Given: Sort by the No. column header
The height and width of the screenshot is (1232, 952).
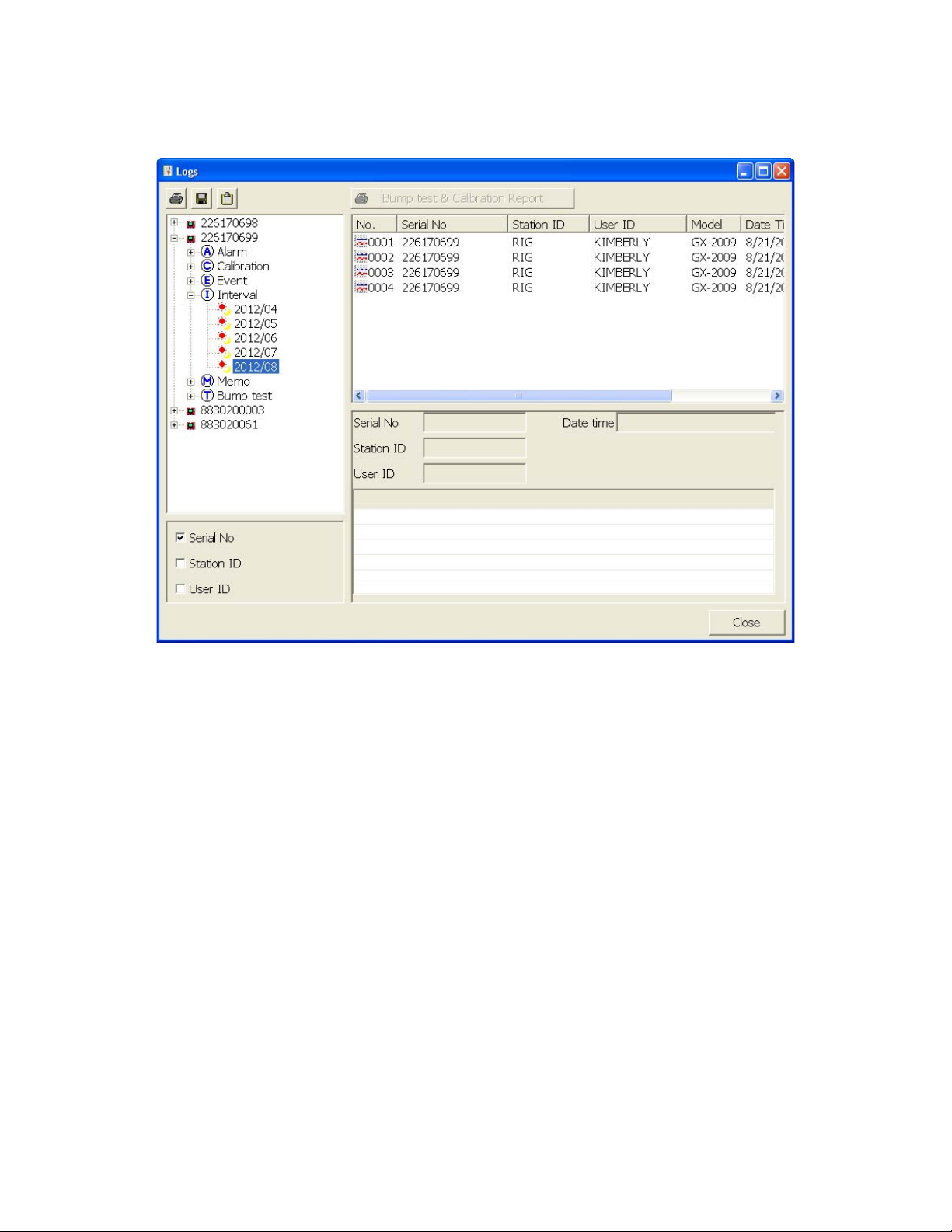Looking at the screenshot, I should coord(375,224).
